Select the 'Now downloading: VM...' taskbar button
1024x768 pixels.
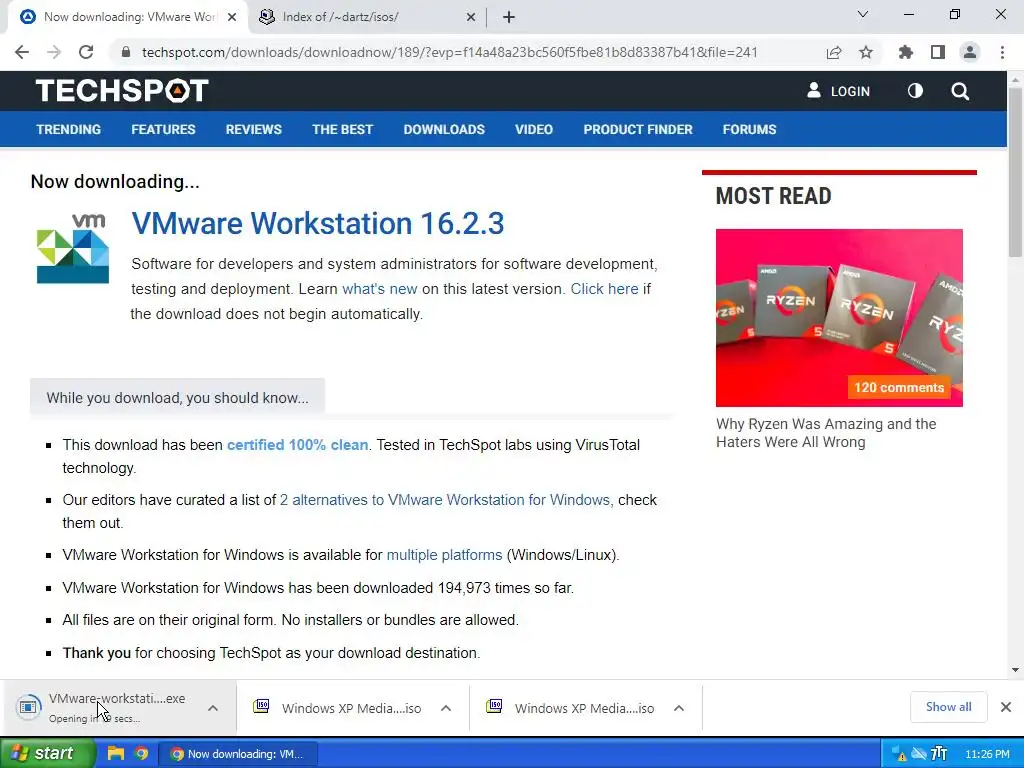click(238, 754)
